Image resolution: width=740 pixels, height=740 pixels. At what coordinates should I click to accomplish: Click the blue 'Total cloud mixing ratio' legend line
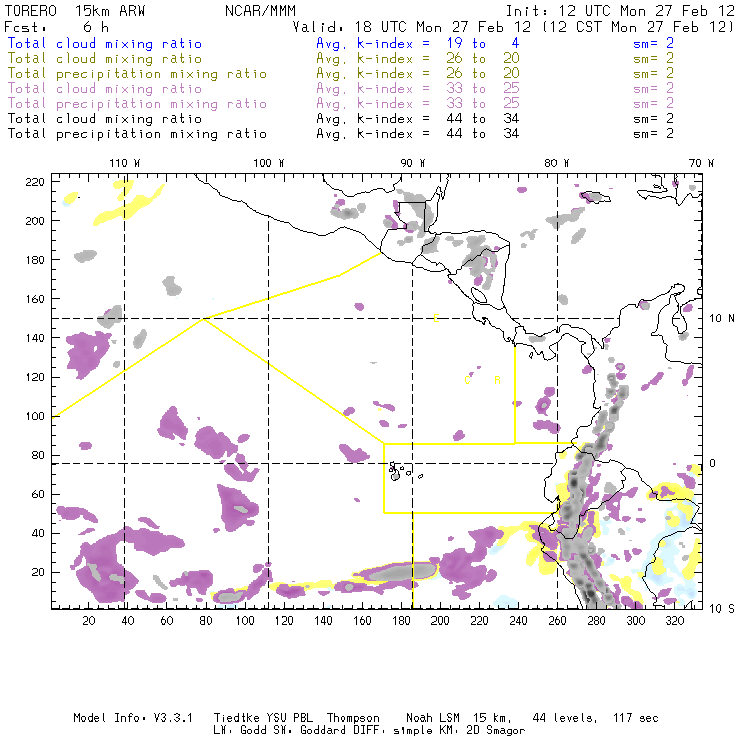click(105, 44)
